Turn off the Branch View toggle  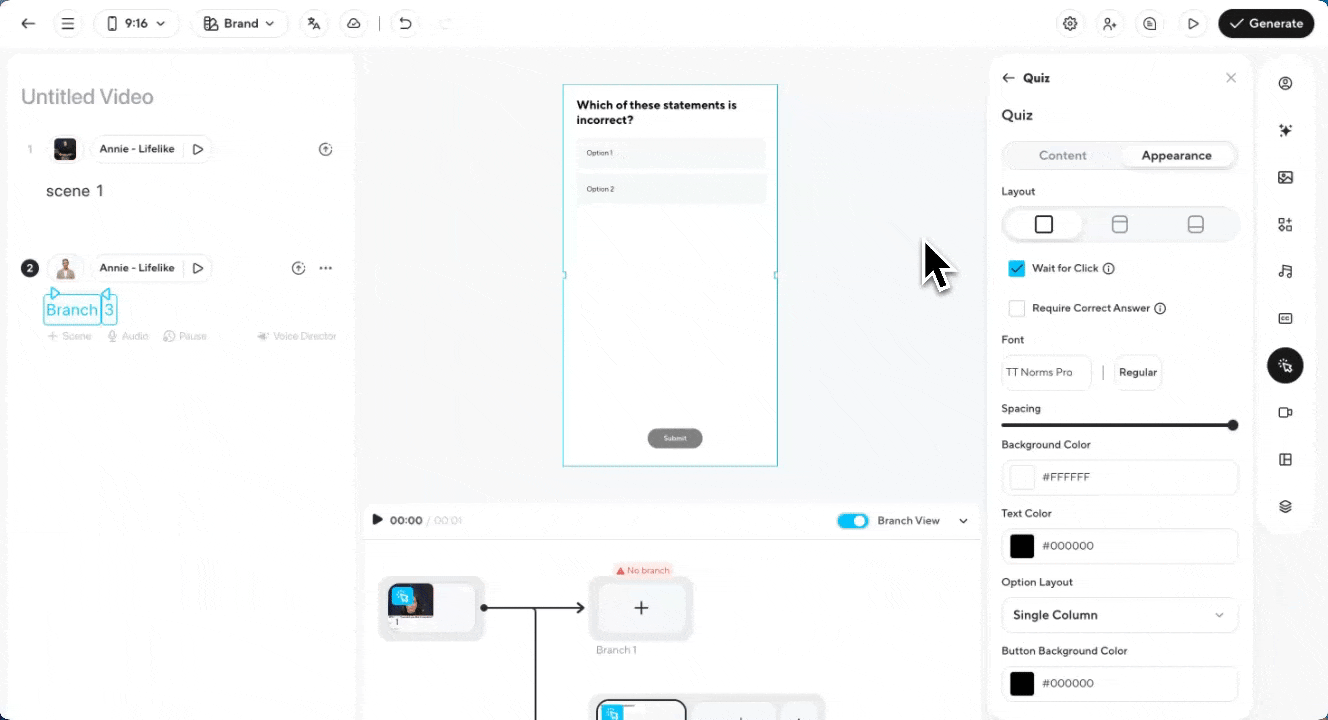853,520
